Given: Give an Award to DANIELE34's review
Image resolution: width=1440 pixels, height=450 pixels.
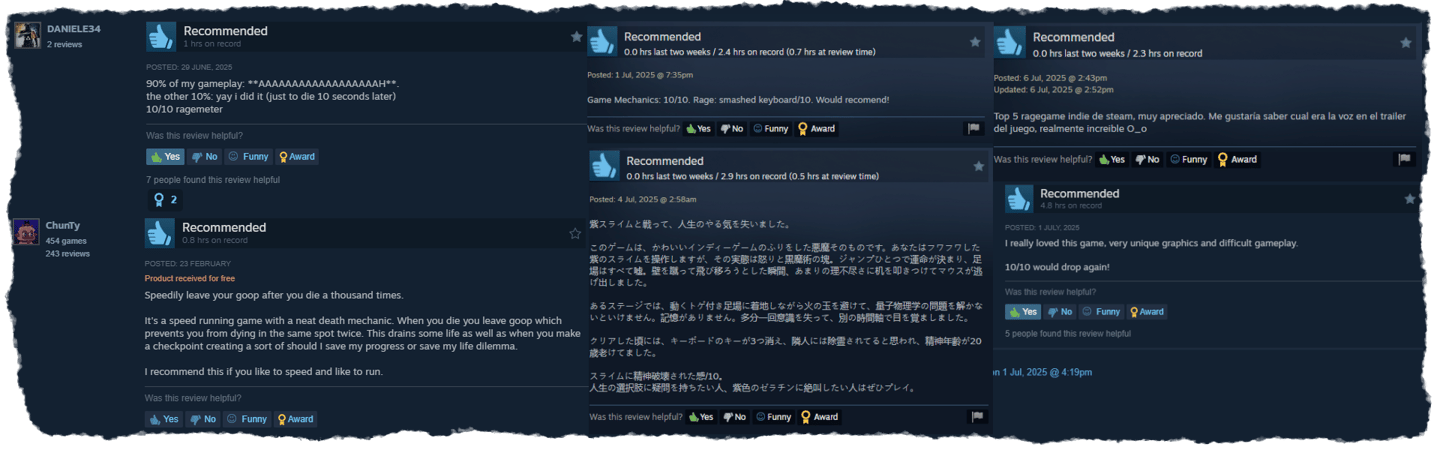Looking at the screenshot, I should click(x=296, y=157).
